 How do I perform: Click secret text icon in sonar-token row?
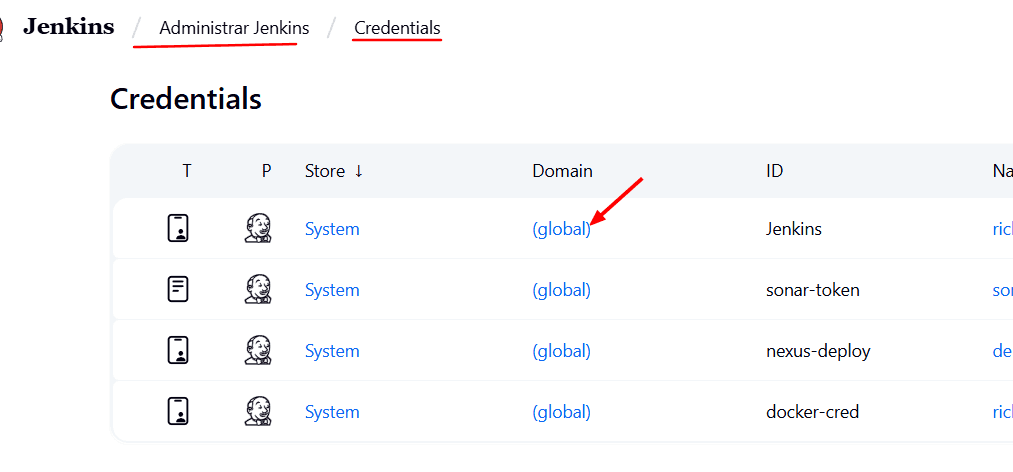(178, 289)
